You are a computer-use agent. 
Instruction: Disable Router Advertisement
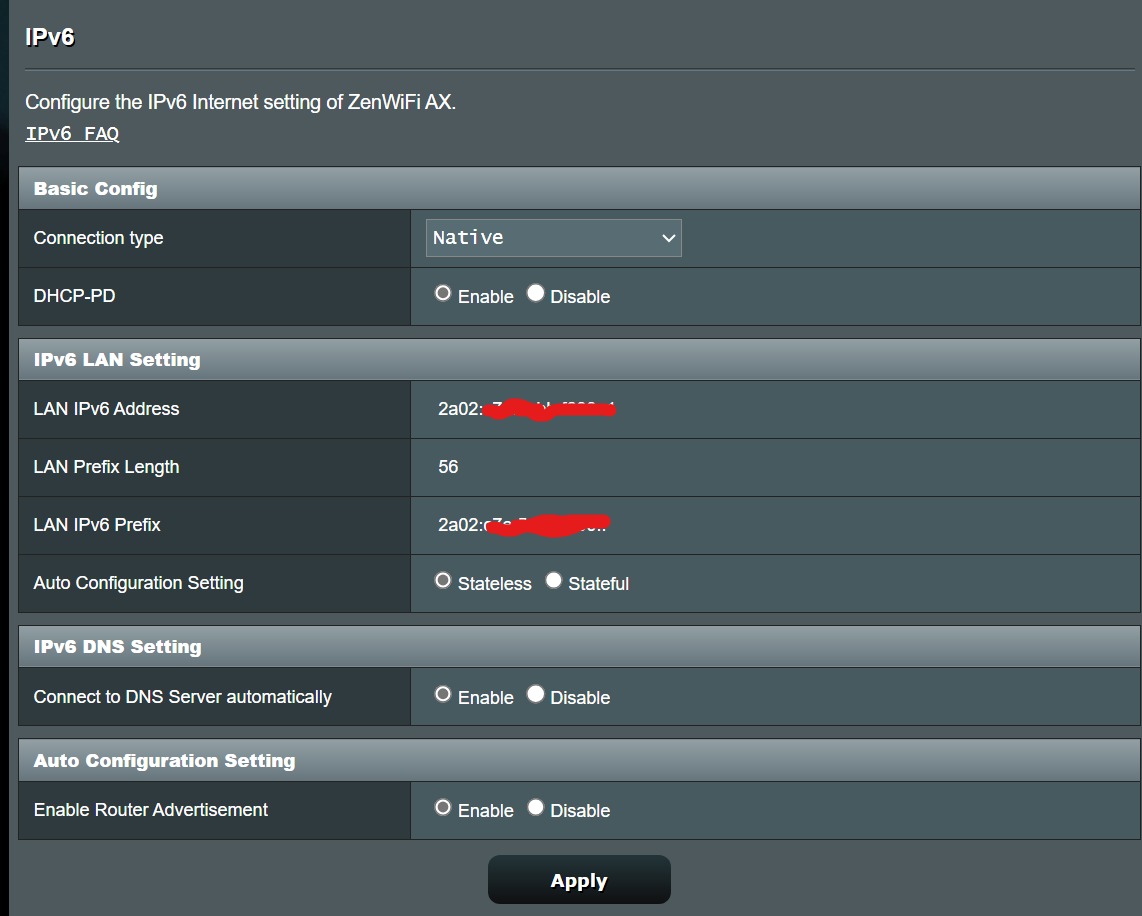535,807
